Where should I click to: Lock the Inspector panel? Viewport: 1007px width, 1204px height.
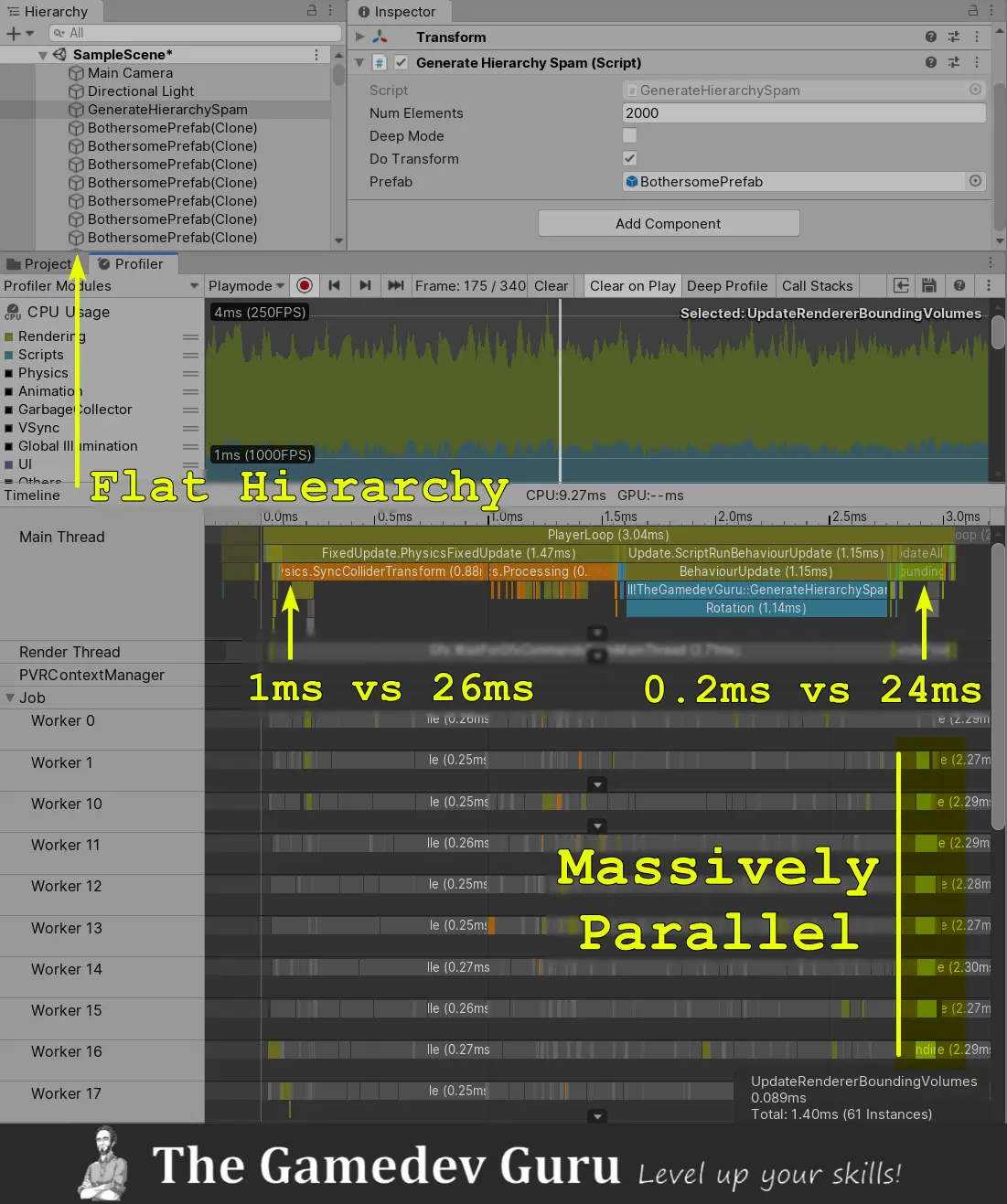point(973,11)
